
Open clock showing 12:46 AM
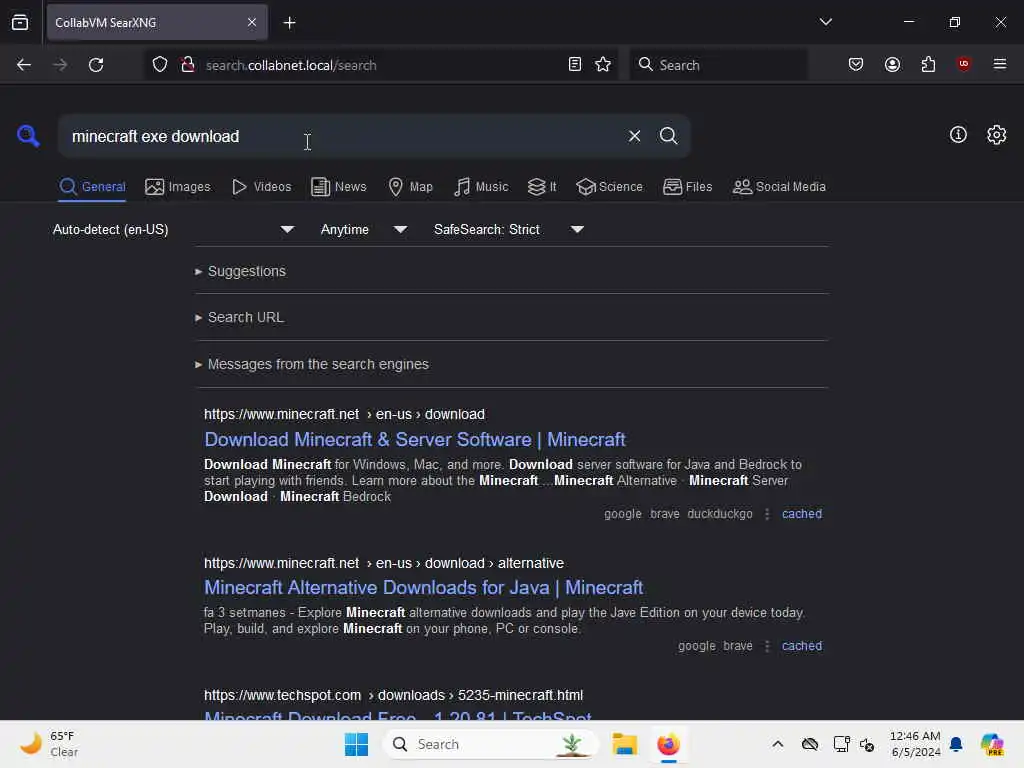click(x=915, y=744)
